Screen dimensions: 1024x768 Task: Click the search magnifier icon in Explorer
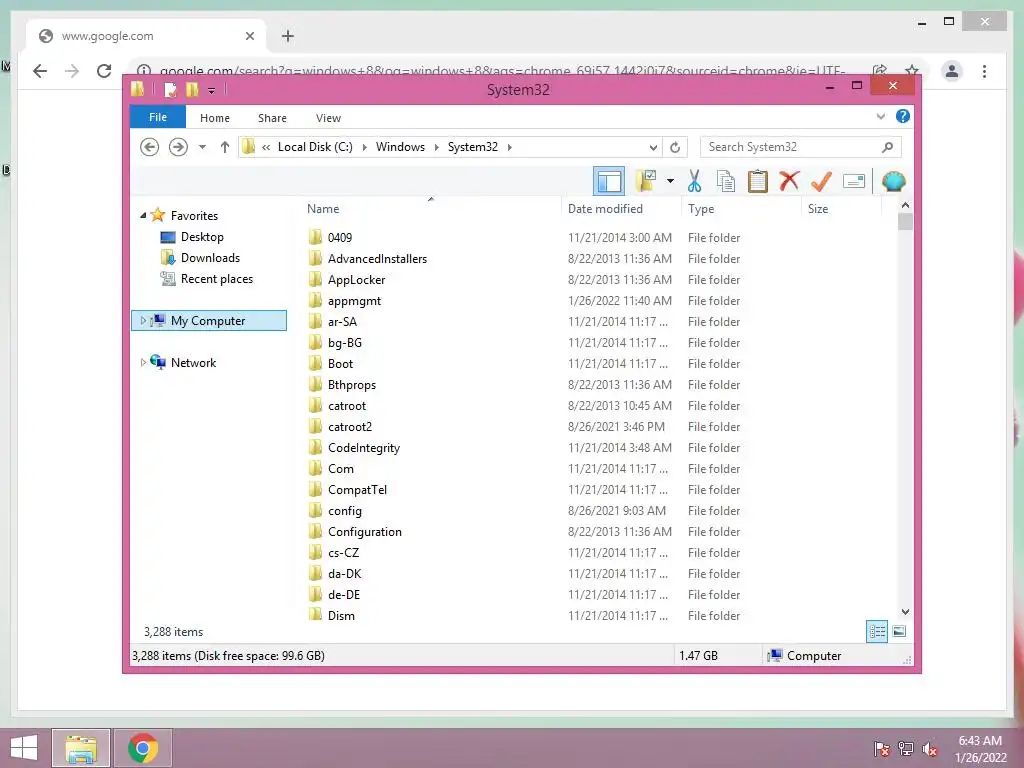click(887, 147)
